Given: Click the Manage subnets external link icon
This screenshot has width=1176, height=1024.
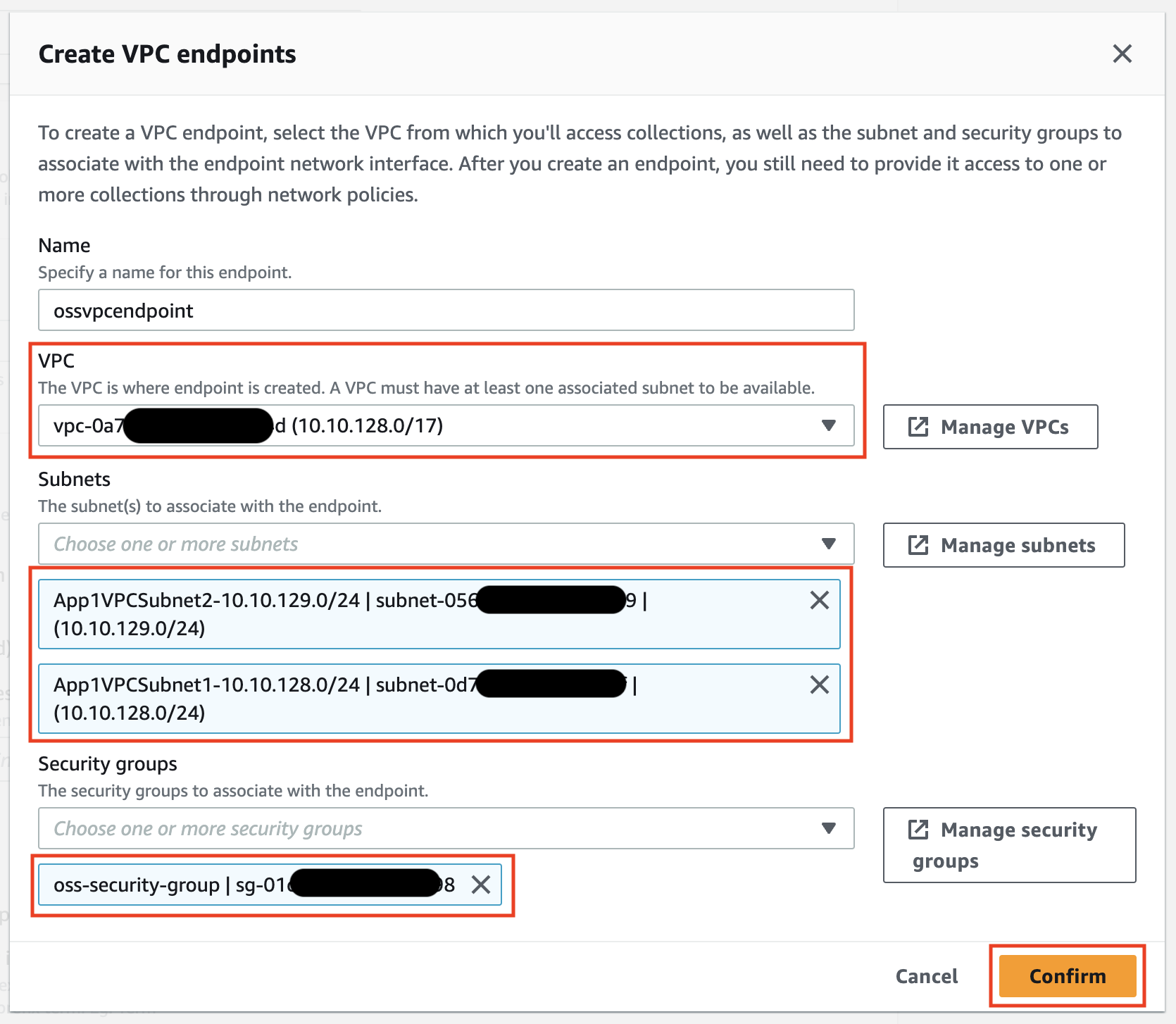Looking at the screenshot, I should [918, 545].
